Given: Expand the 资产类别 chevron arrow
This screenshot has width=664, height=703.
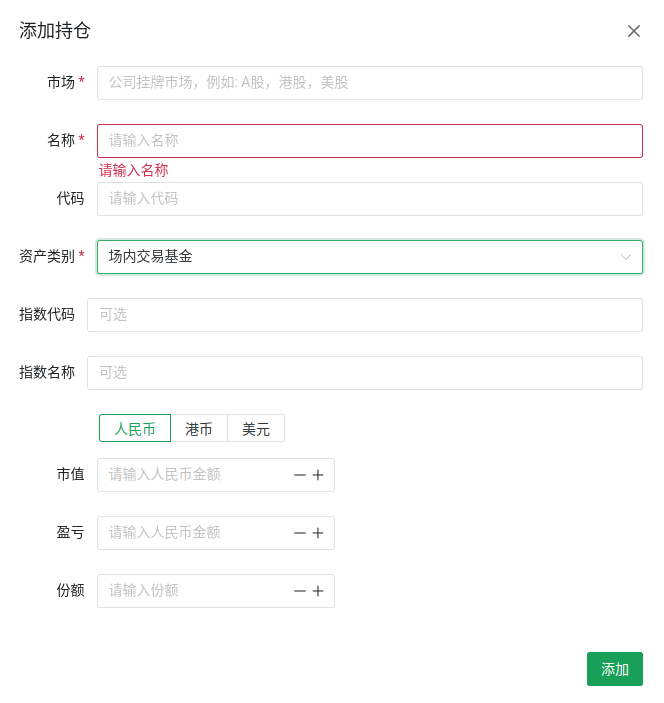Looking at the screenshot, I should click(x=626, y=257).
